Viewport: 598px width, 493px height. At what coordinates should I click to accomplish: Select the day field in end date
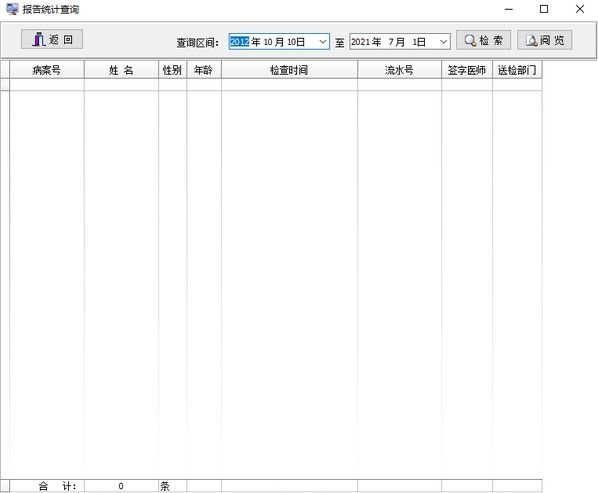[415, 42]
